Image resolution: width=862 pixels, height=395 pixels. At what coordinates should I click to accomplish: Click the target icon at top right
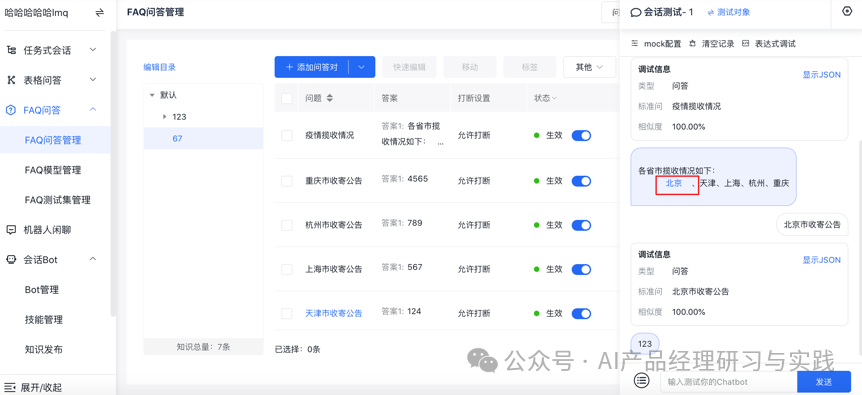[x=847, y=11]
